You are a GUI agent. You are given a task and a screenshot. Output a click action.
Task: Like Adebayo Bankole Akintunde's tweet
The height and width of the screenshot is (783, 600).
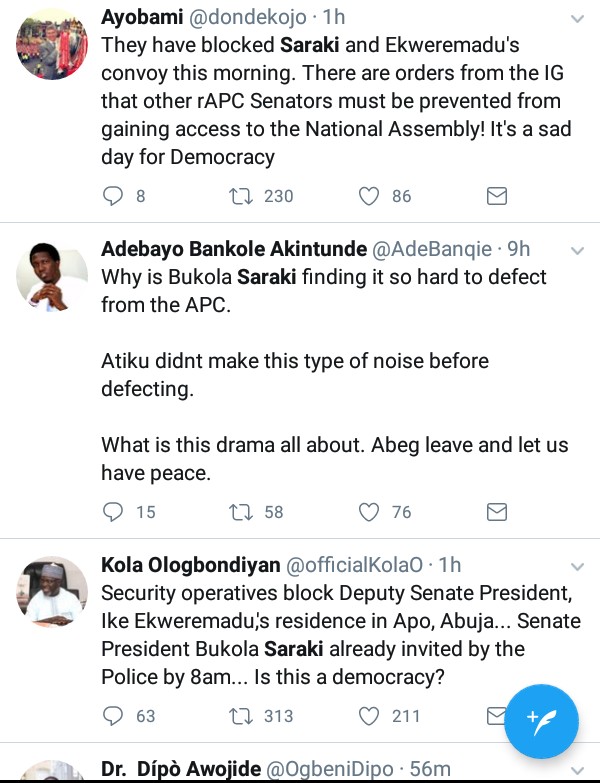(370, 512)
